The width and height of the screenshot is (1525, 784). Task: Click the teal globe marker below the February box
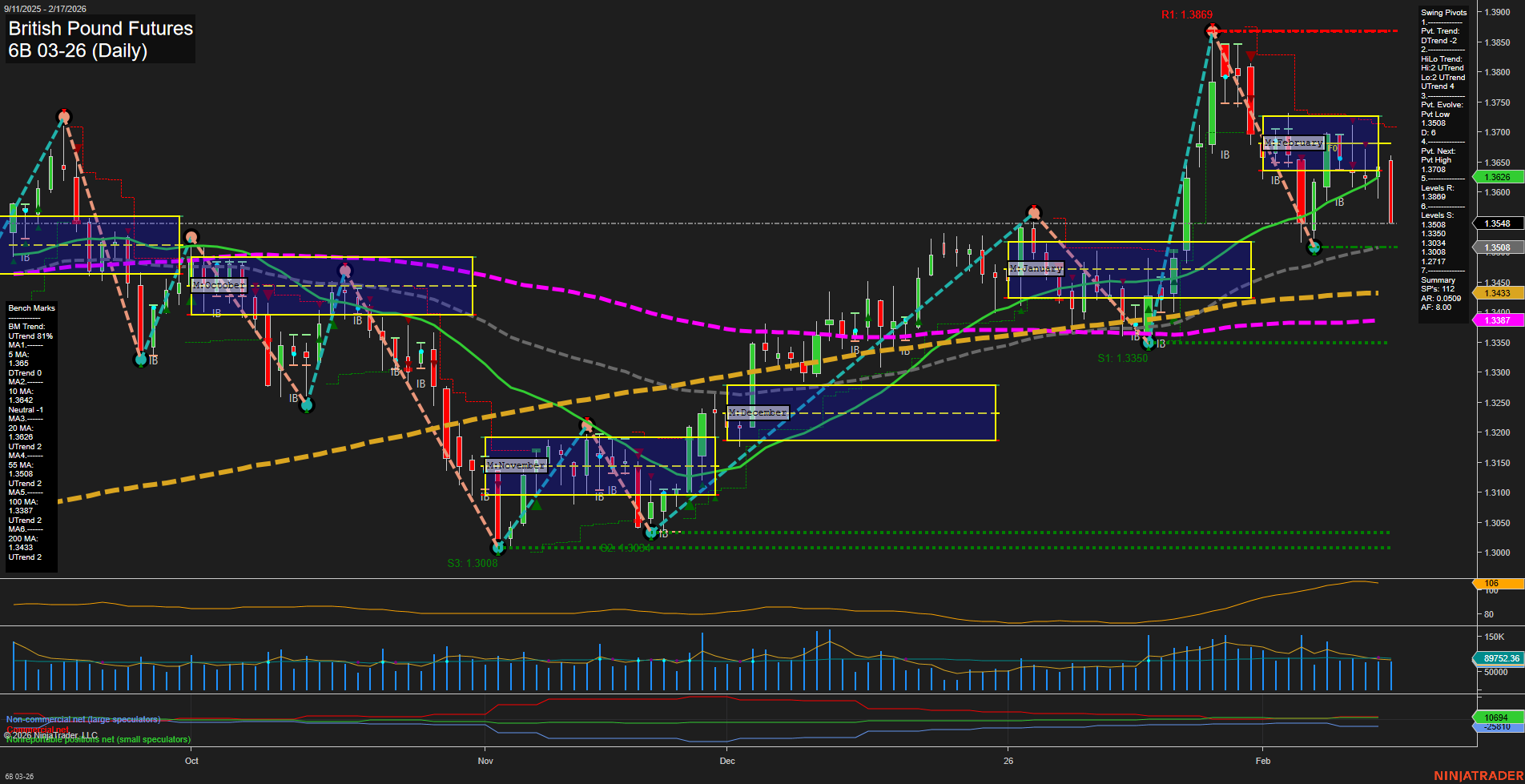click(1314, 248)
